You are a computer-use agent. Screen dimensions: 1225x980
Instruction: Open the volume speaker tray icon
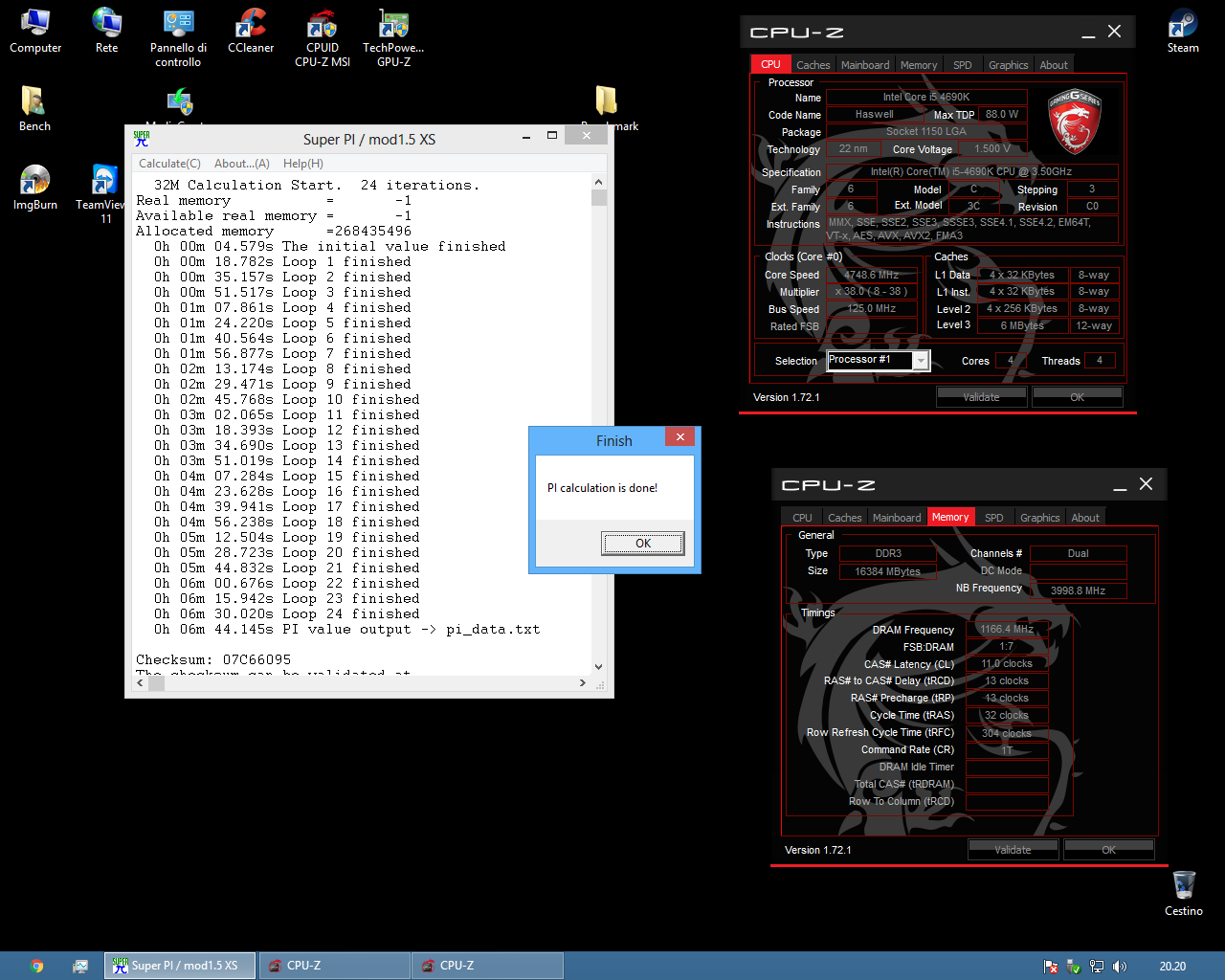[x=1120, y=967]
